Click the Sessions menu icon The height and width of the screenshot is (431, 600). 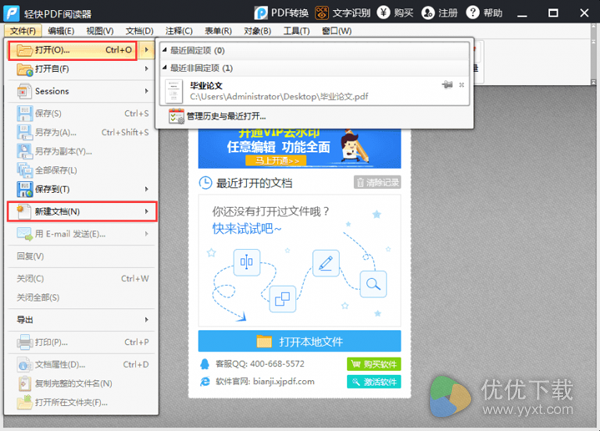point(24,91)
